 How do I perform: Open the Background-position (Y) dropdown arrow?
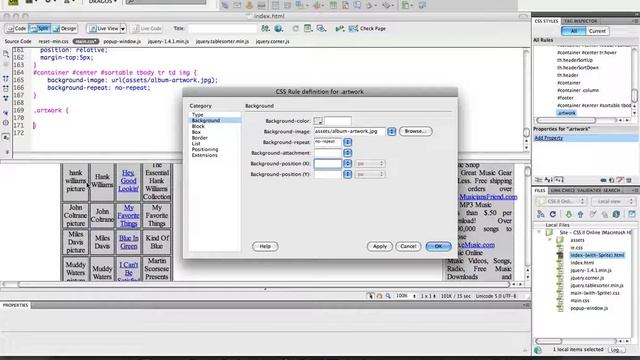pyautogui.click(x=347, y=174)
